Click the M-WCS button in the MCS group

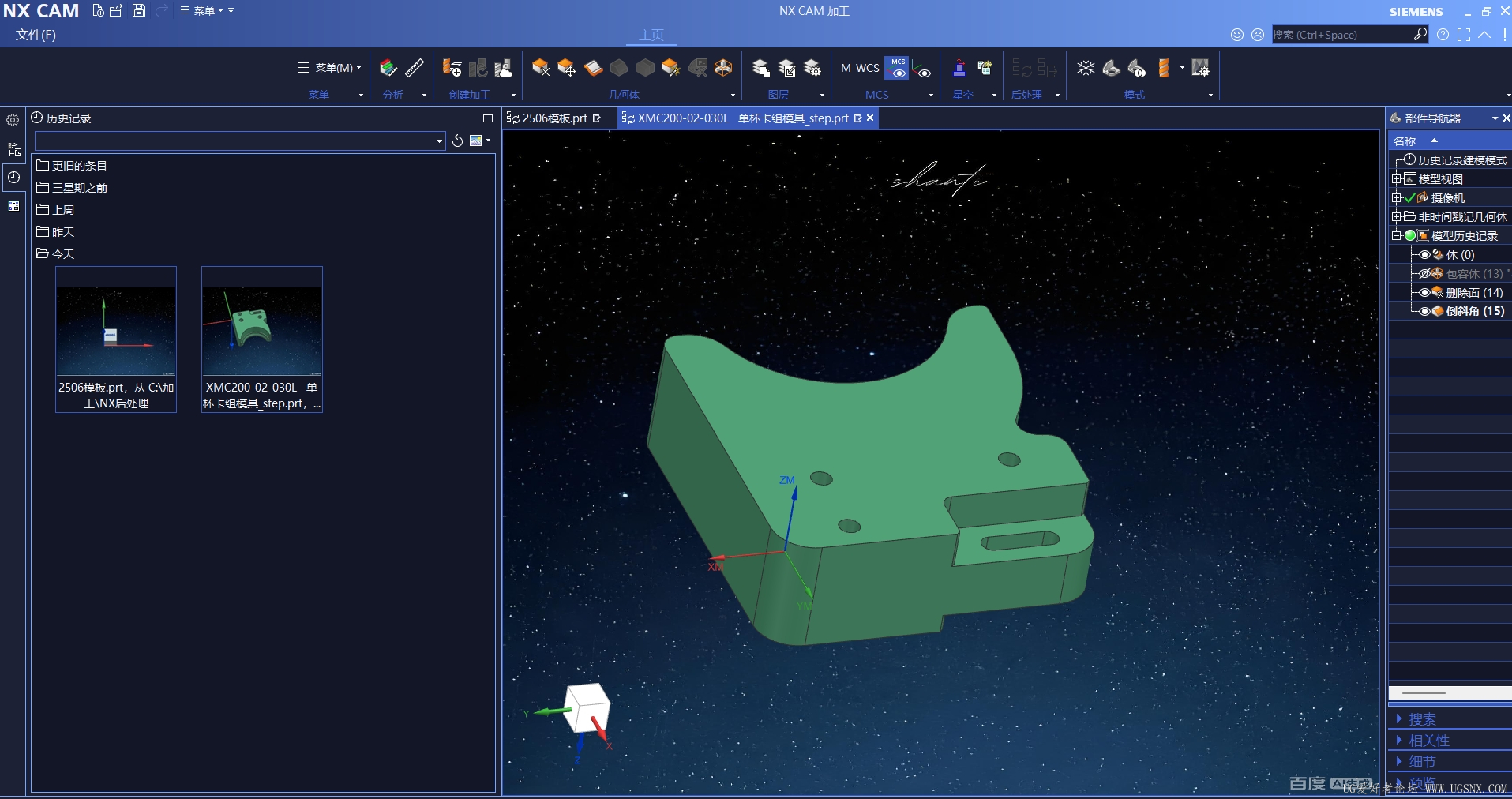pos(859,69)
